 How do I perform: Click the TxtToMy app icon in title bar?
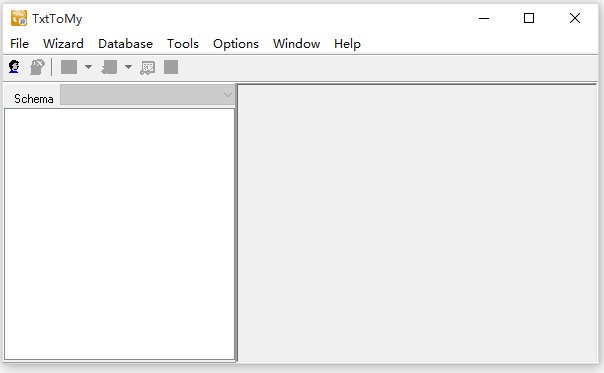18,18
